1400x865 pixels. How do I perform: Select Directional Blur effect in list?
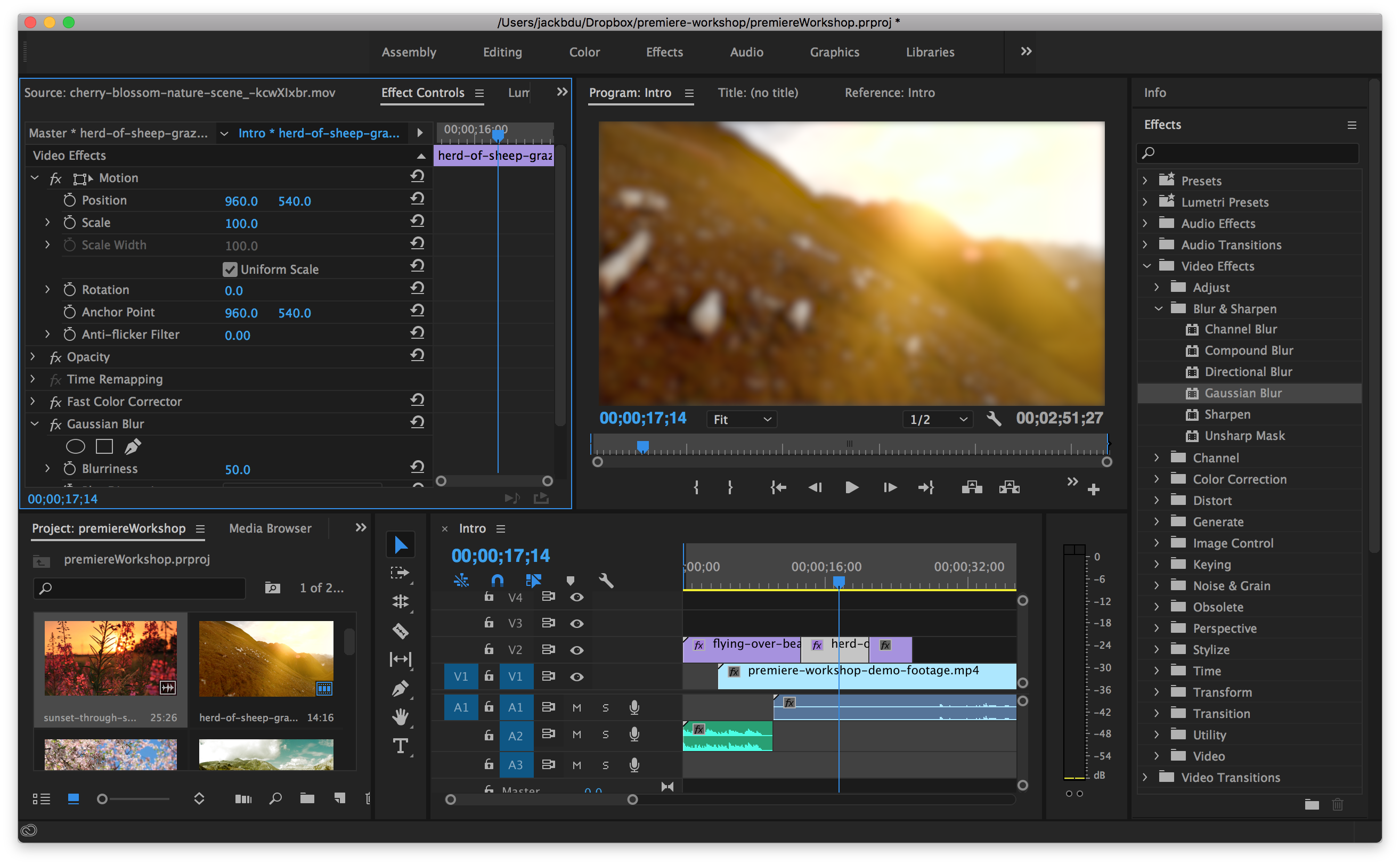[x=1248, y=372]
